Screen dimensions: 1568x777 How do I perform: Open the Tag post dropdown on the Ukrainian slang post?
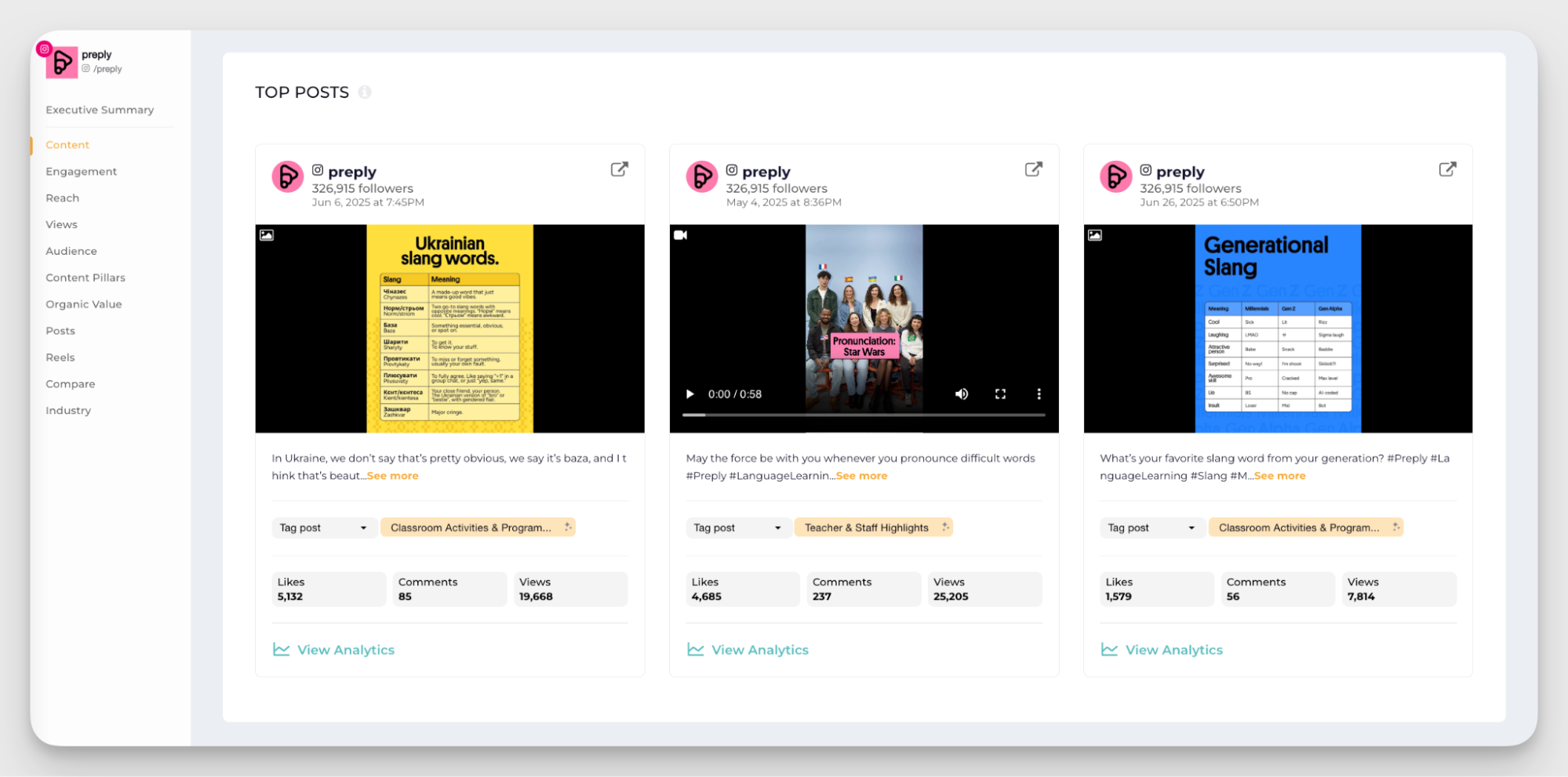323,527
